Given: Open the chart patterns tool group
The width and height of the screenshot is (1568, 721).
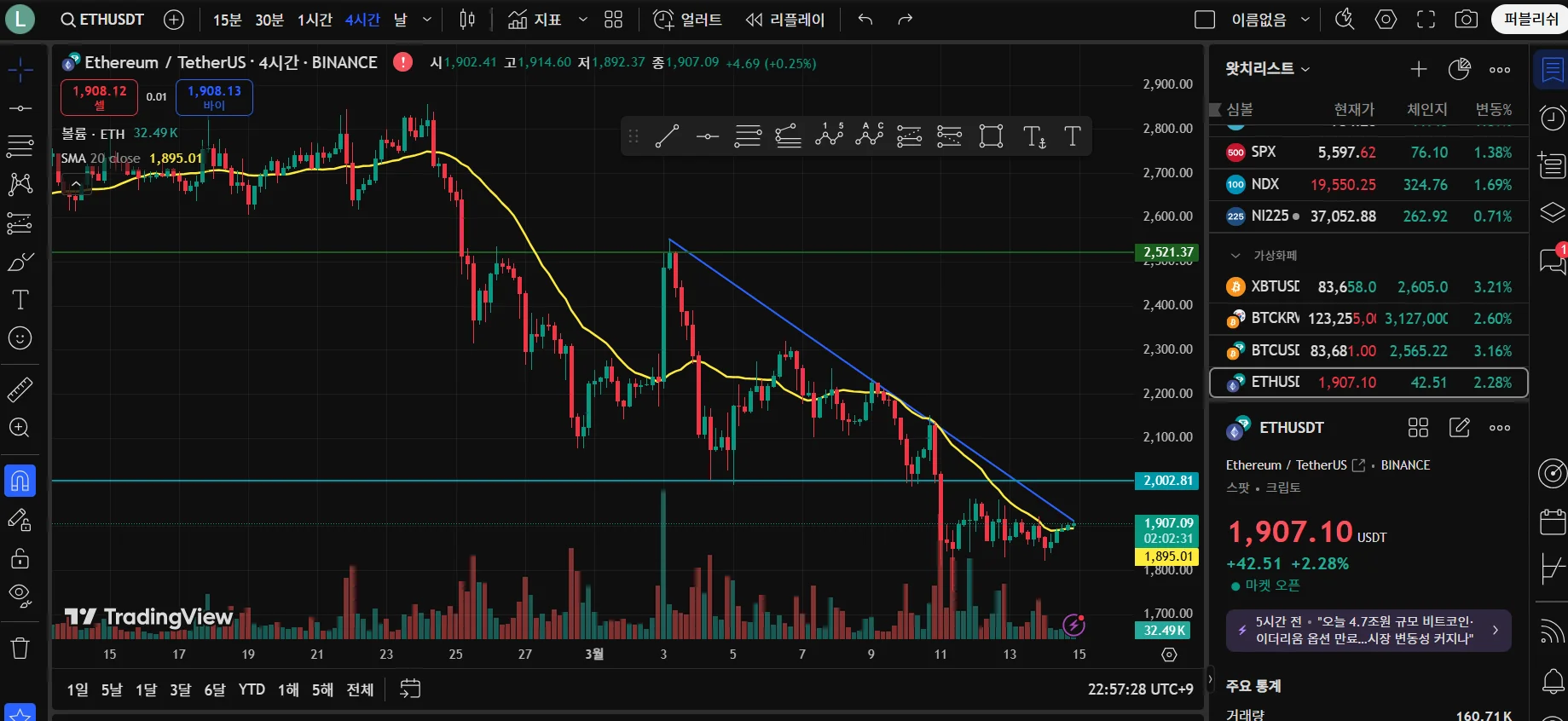Looking at the screenshot, I should [x=20, y=184].
